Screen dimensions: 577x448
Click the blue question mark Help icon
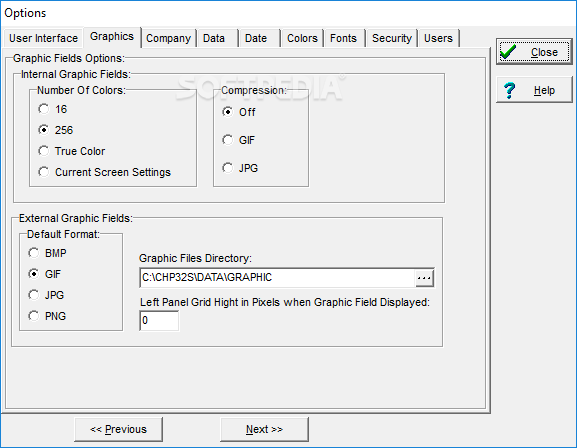509,90
